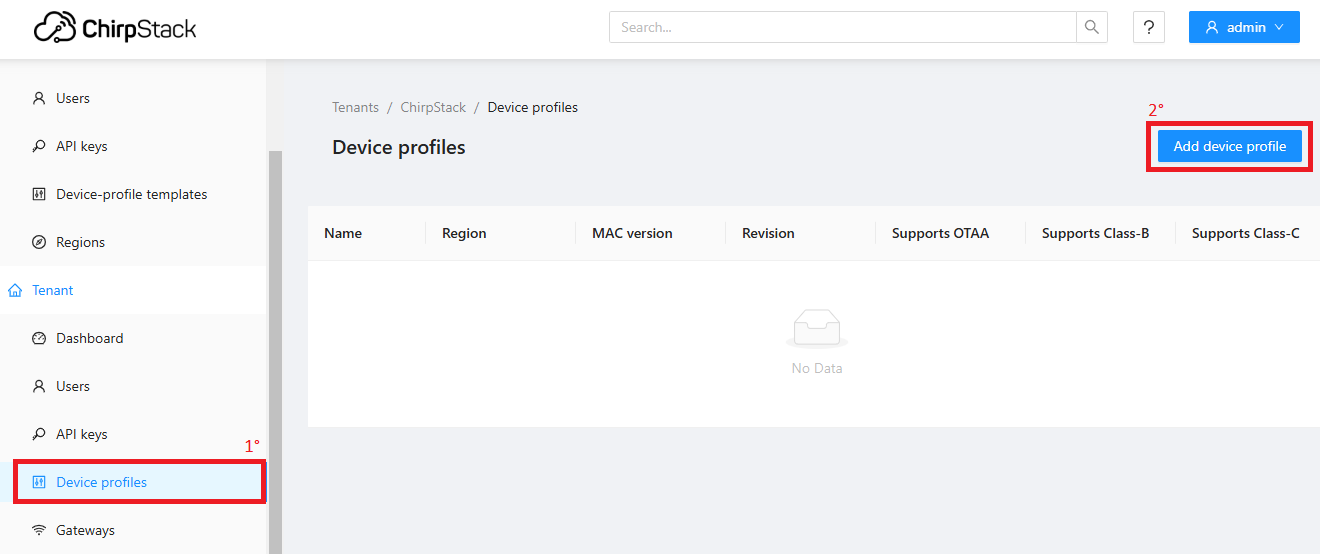Click Add device profile button

1230,146
